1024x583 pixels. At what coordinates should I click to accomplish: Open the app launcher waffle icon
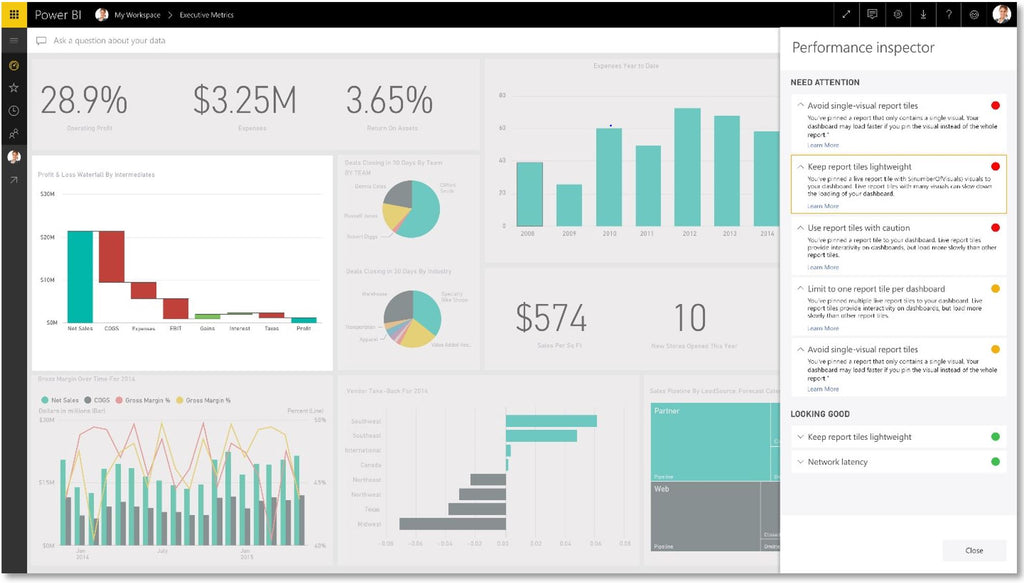pyautogui.click(x=14, y=14)
